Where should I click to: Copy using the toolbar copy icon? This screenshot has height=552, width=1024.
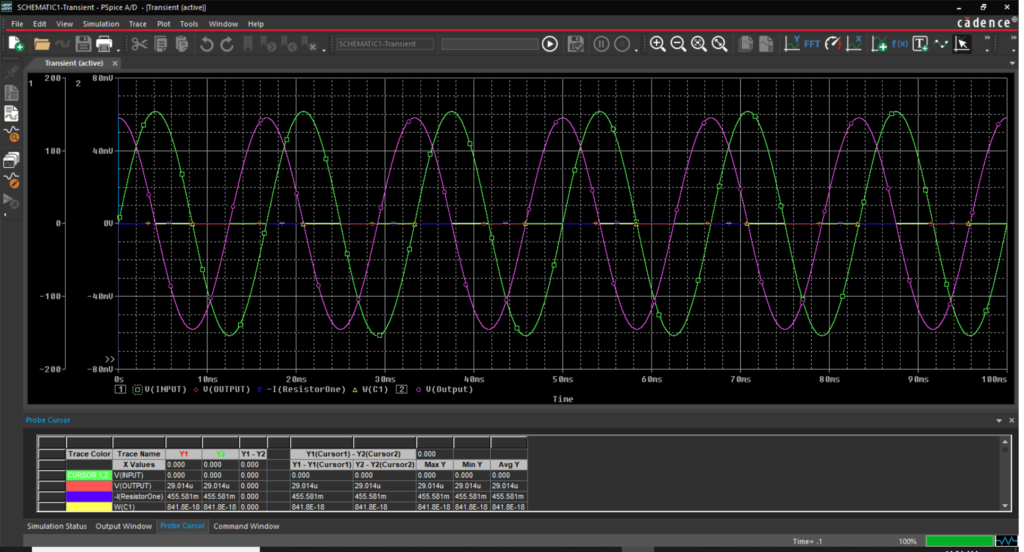pyautogui.click(x=161, y=44)
